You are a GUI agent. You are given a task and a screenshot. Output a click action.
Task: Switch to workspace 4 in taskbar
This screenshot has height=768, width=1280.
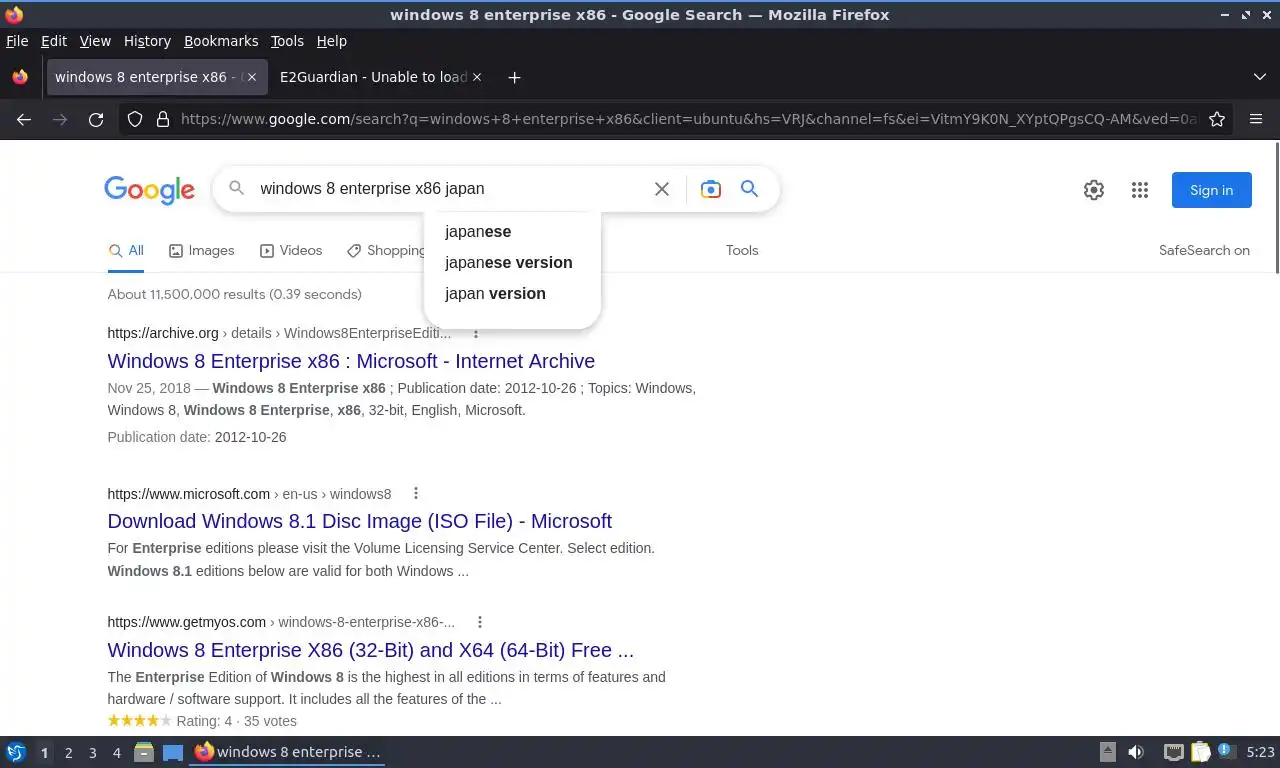116,753
